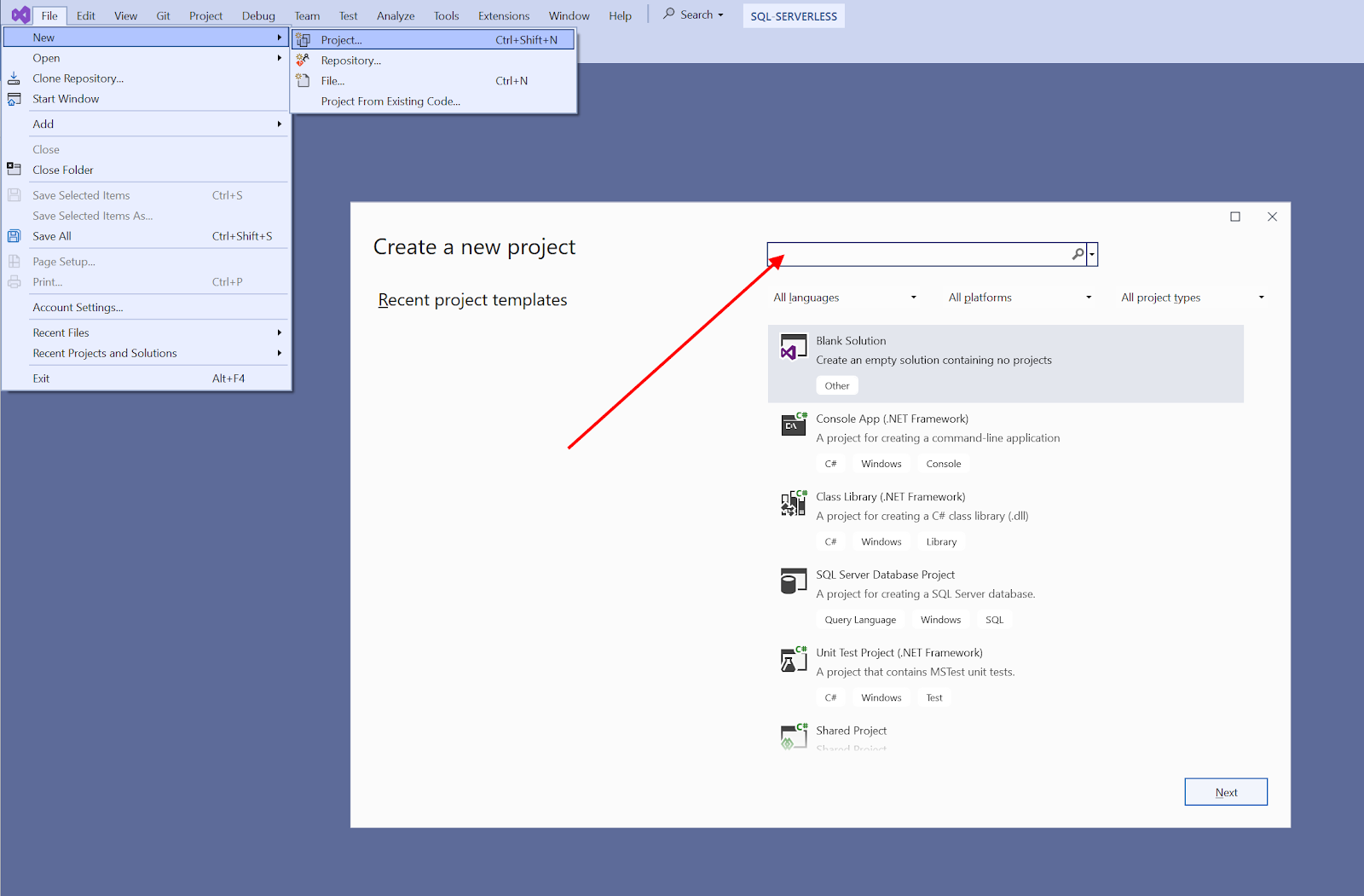1364x896 pixels.
Task: Close the Create a new project dialog
Action: [1272, 217]
